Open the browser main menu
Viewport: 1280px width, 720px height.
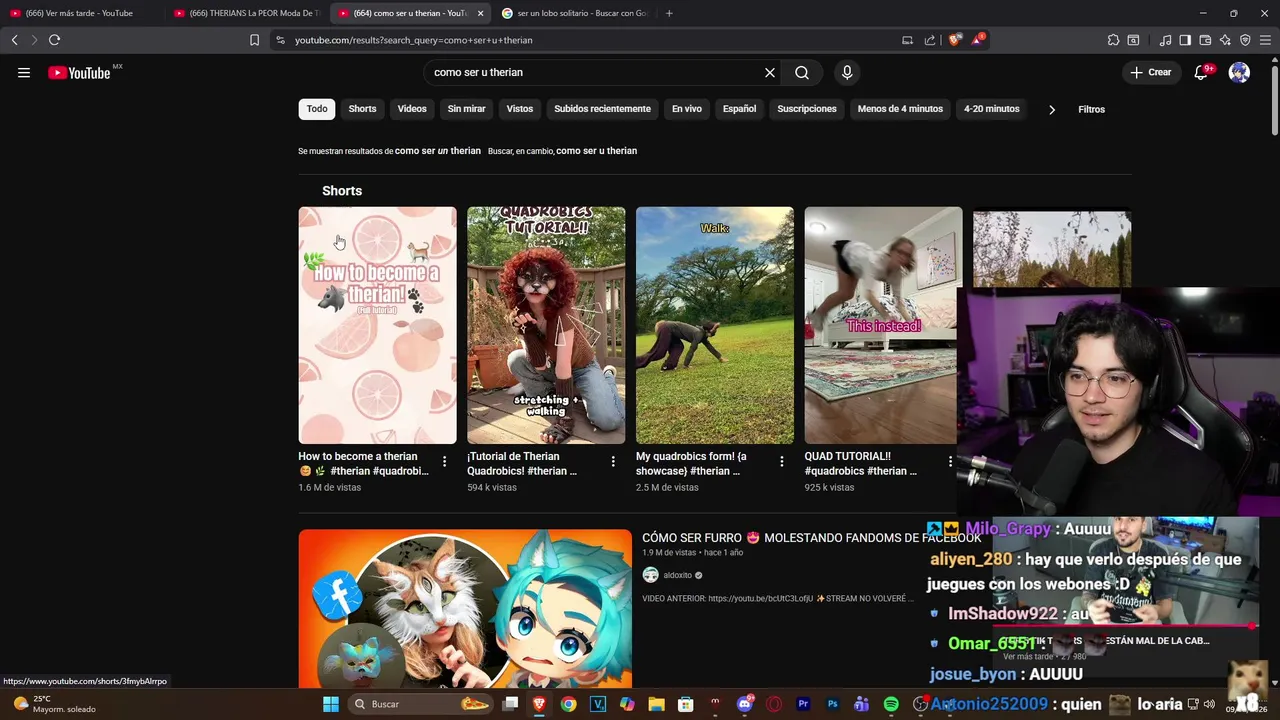coord(1265,40)
